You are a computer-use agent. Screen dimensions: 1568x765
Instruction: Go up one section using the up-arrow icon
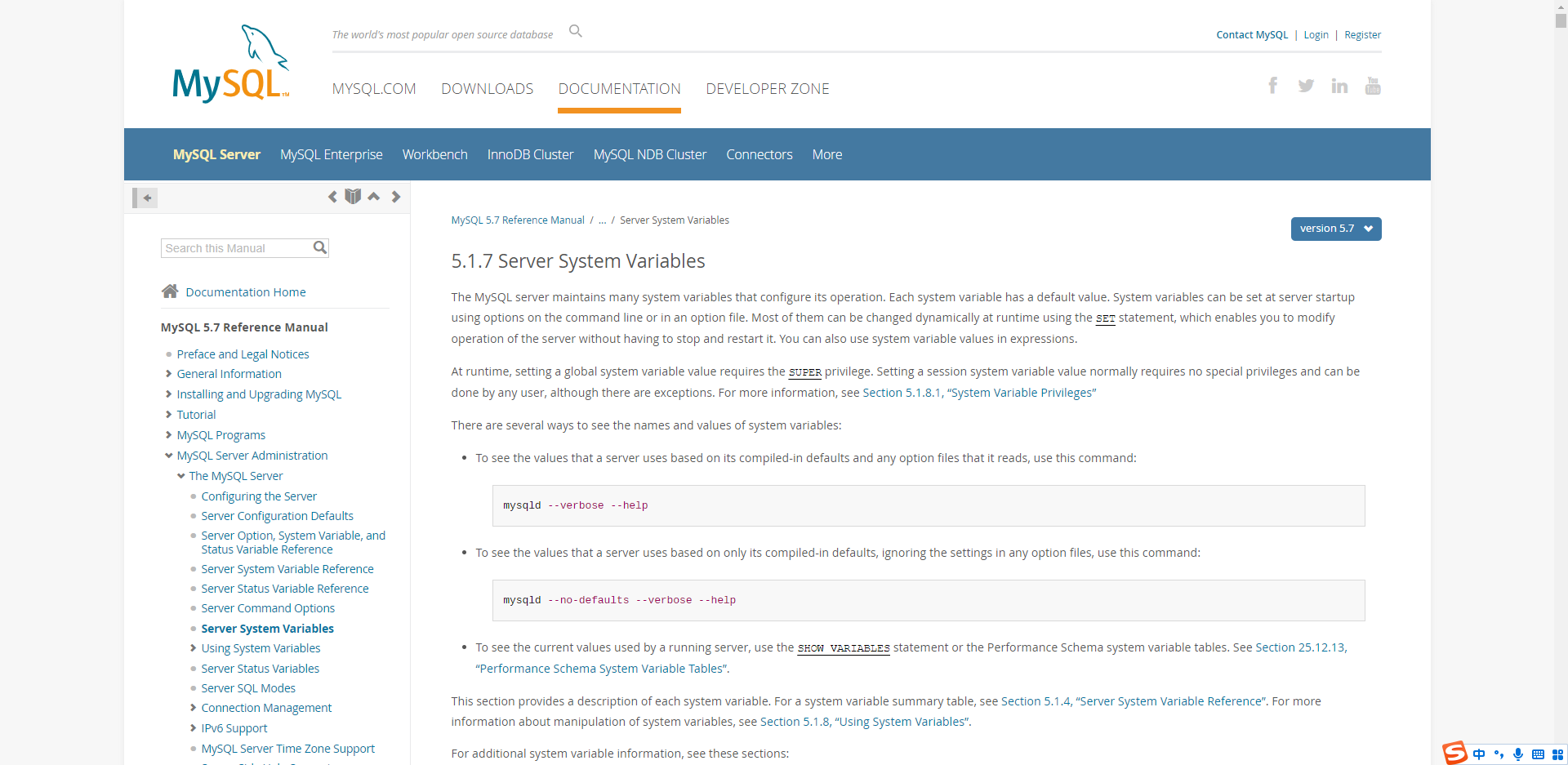(373, 197)
